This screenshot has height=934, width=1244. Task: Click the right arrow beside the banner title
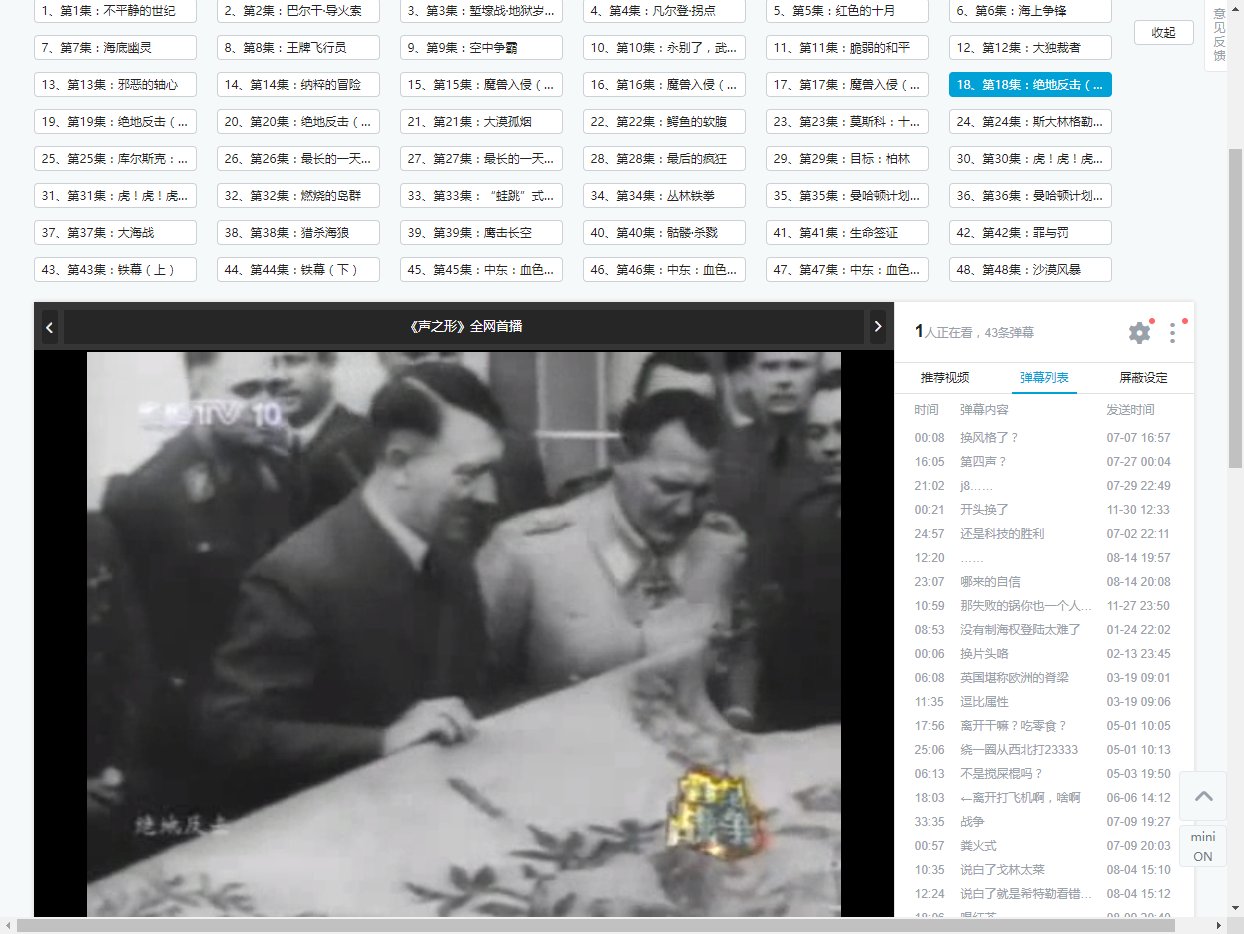[x=878, y=327]
